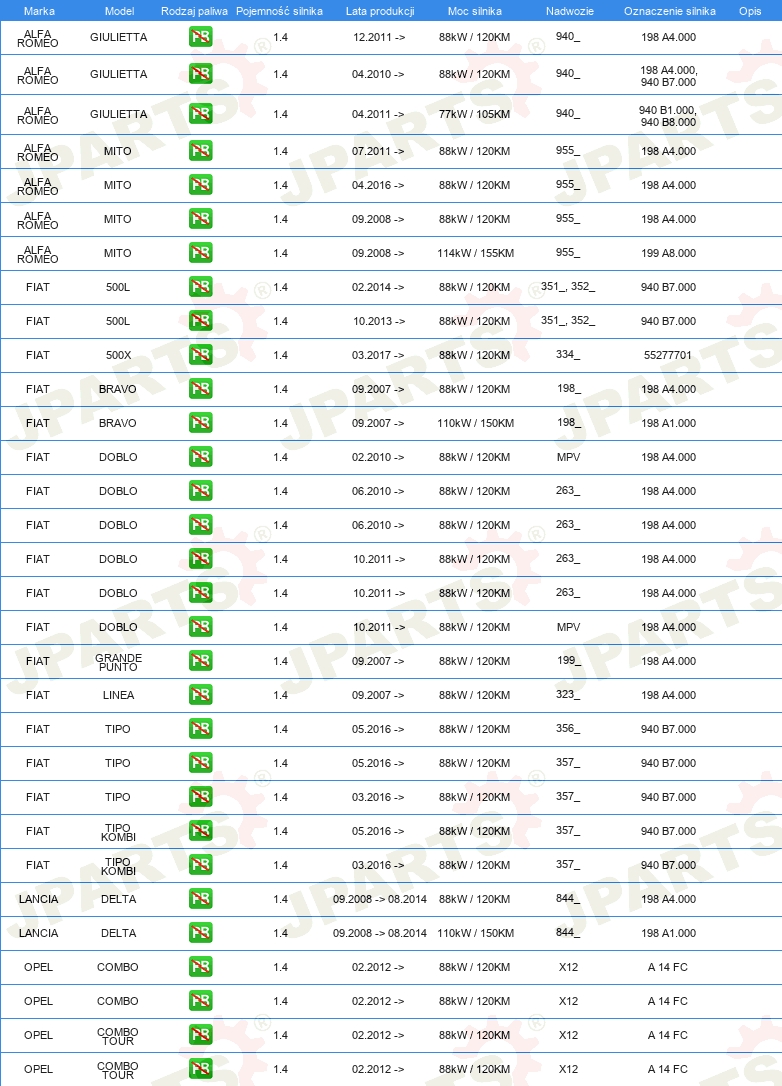This screenshot has height=1086, width=782.
Task: Select engine code 199 A8.000
Action: point(668,253)
